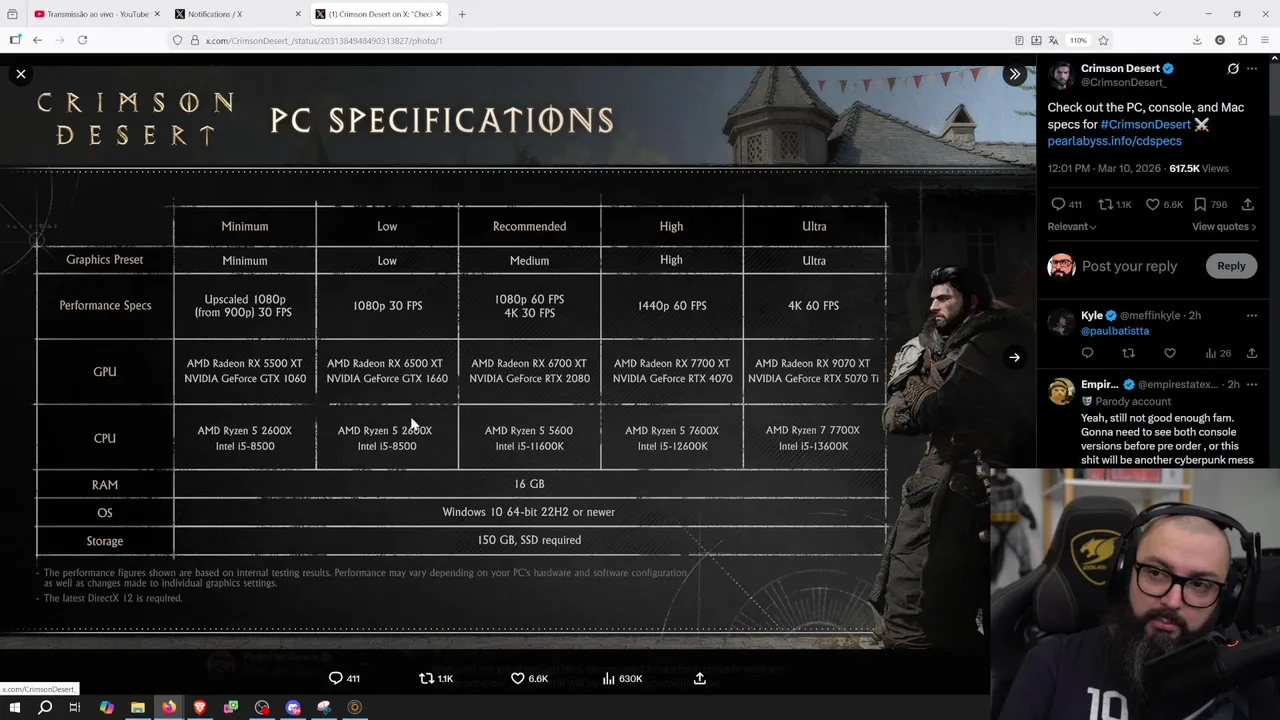This screenshot has height=720, width=1280.
Task: Click the '150 GB, SSD required' storage cell
Action: 529,540
